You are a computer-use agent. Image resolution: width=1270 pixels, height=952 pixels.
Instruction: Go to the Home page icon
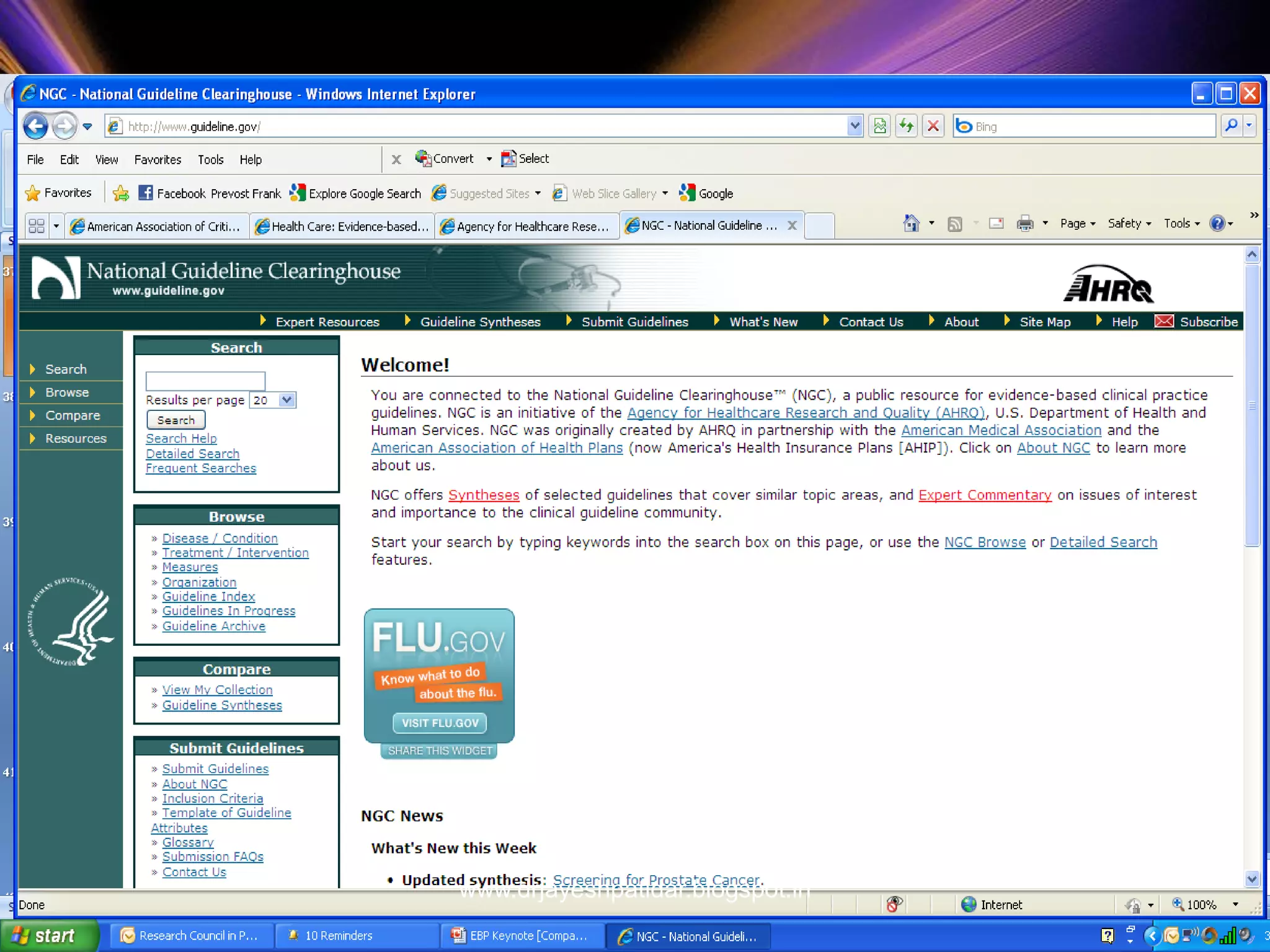(911, 223)
